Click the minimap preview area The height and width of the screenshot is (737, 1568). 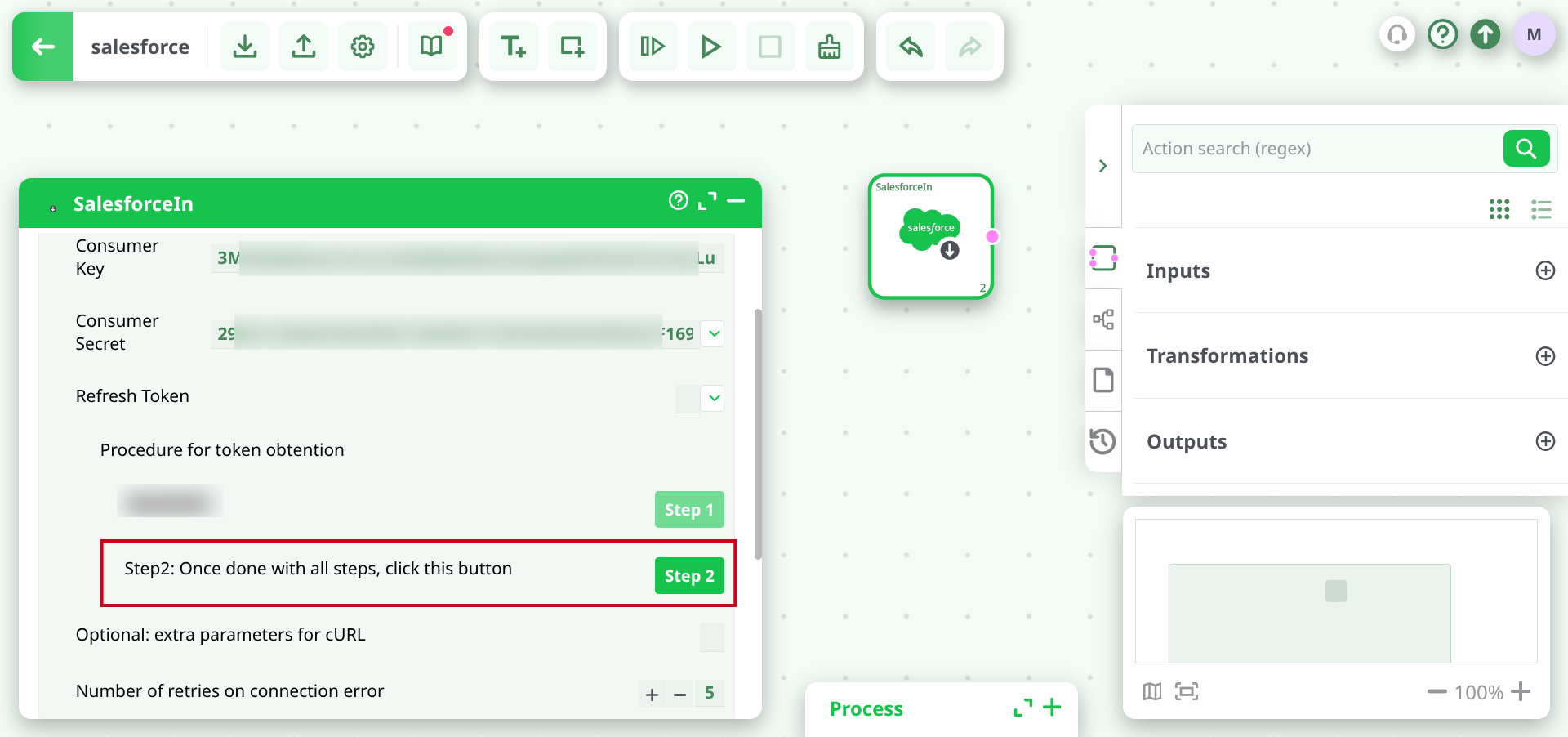1336,591
